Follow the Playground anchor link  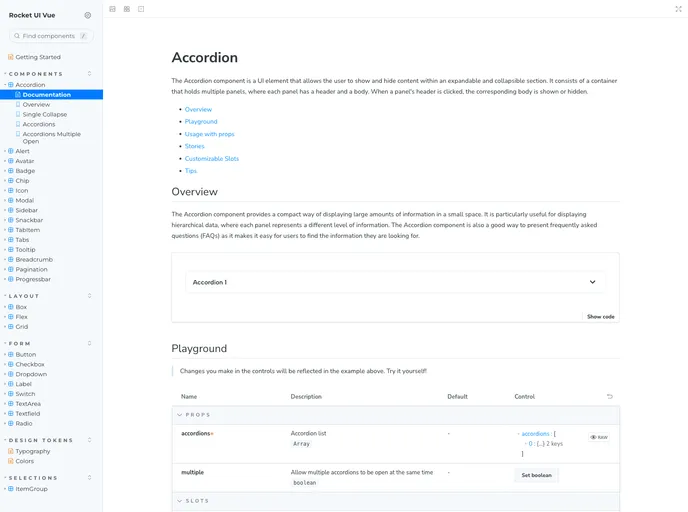[201, 122]
